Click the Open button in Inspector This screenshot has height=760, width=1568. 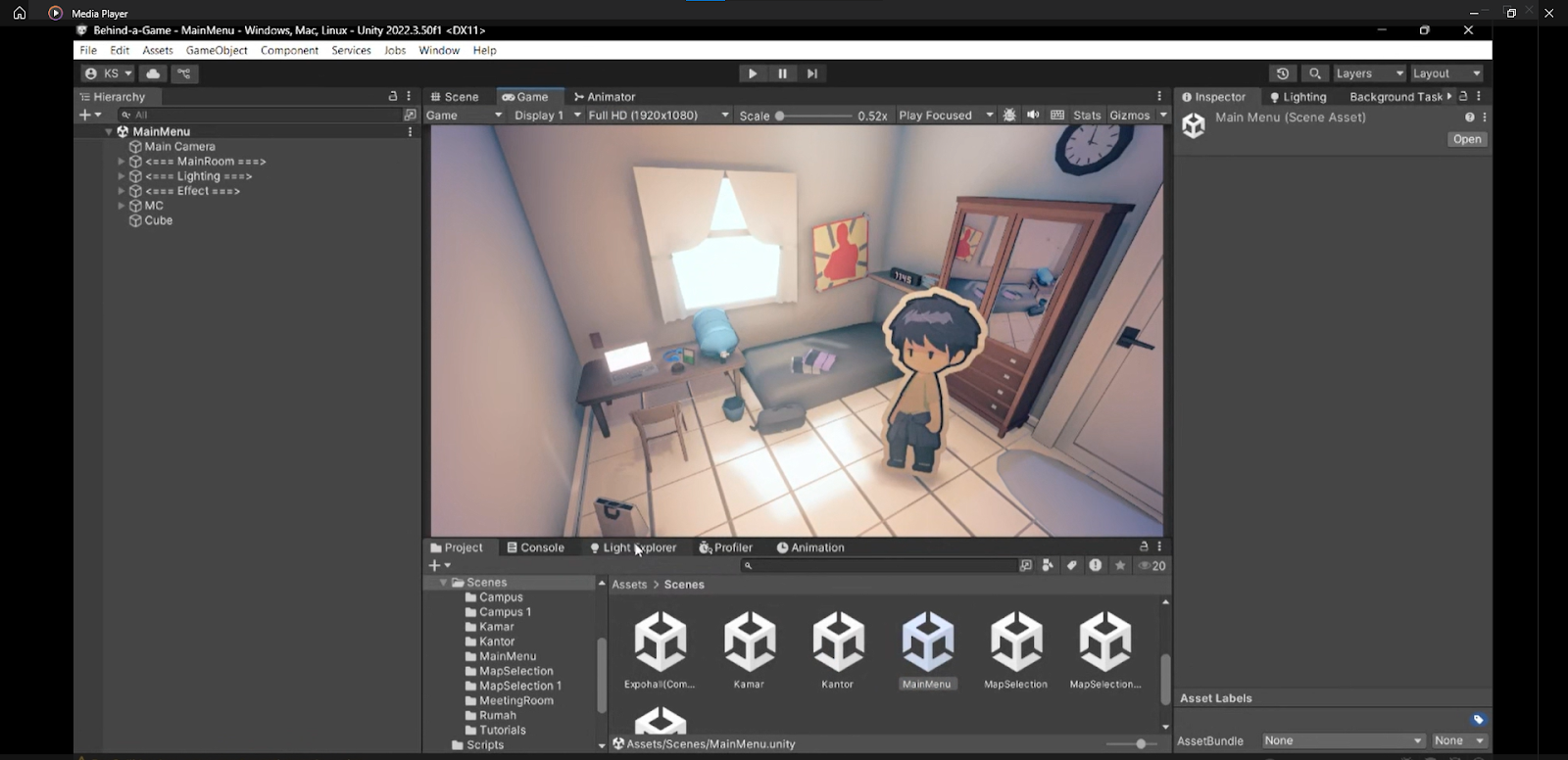pyautogui.click(x=1466, y=139)
